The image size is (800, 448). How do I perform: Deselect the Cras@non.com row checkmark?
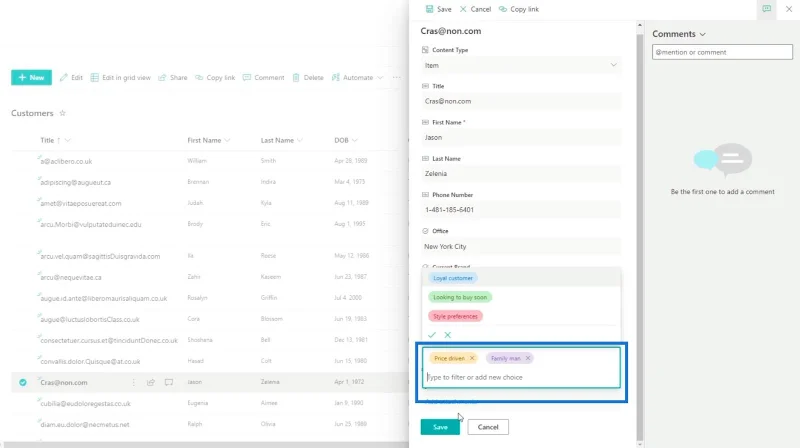23,382
